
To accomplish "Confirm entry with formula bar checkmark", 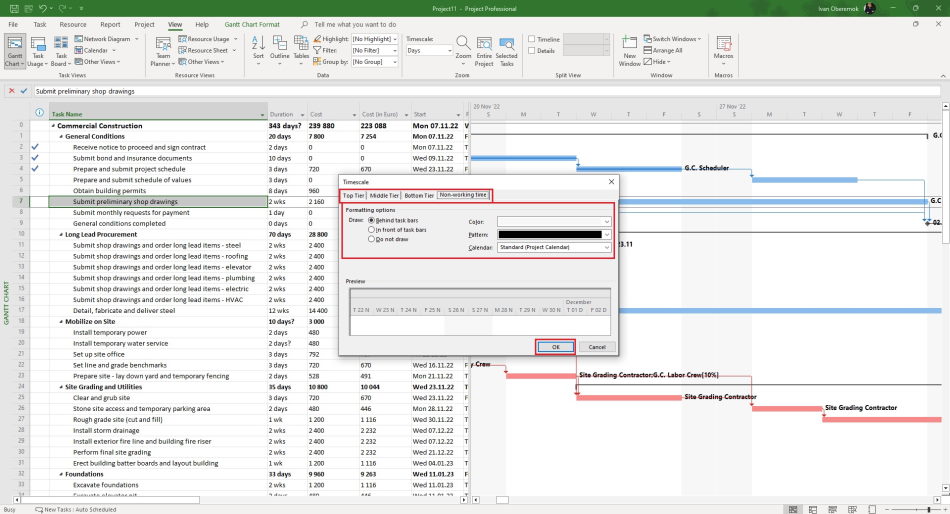I will pyautogui.click(x=24, y=91).
